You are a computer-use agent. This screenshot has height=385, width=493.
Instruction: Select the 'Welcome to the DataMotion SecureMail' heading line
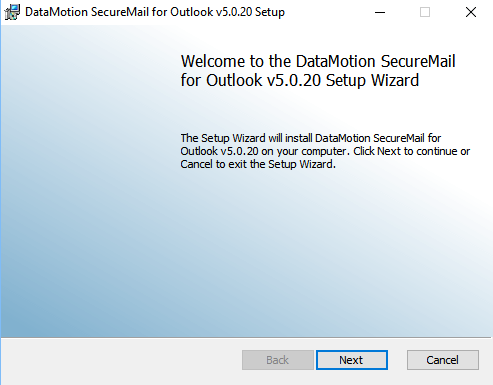(x=318, y=61)
